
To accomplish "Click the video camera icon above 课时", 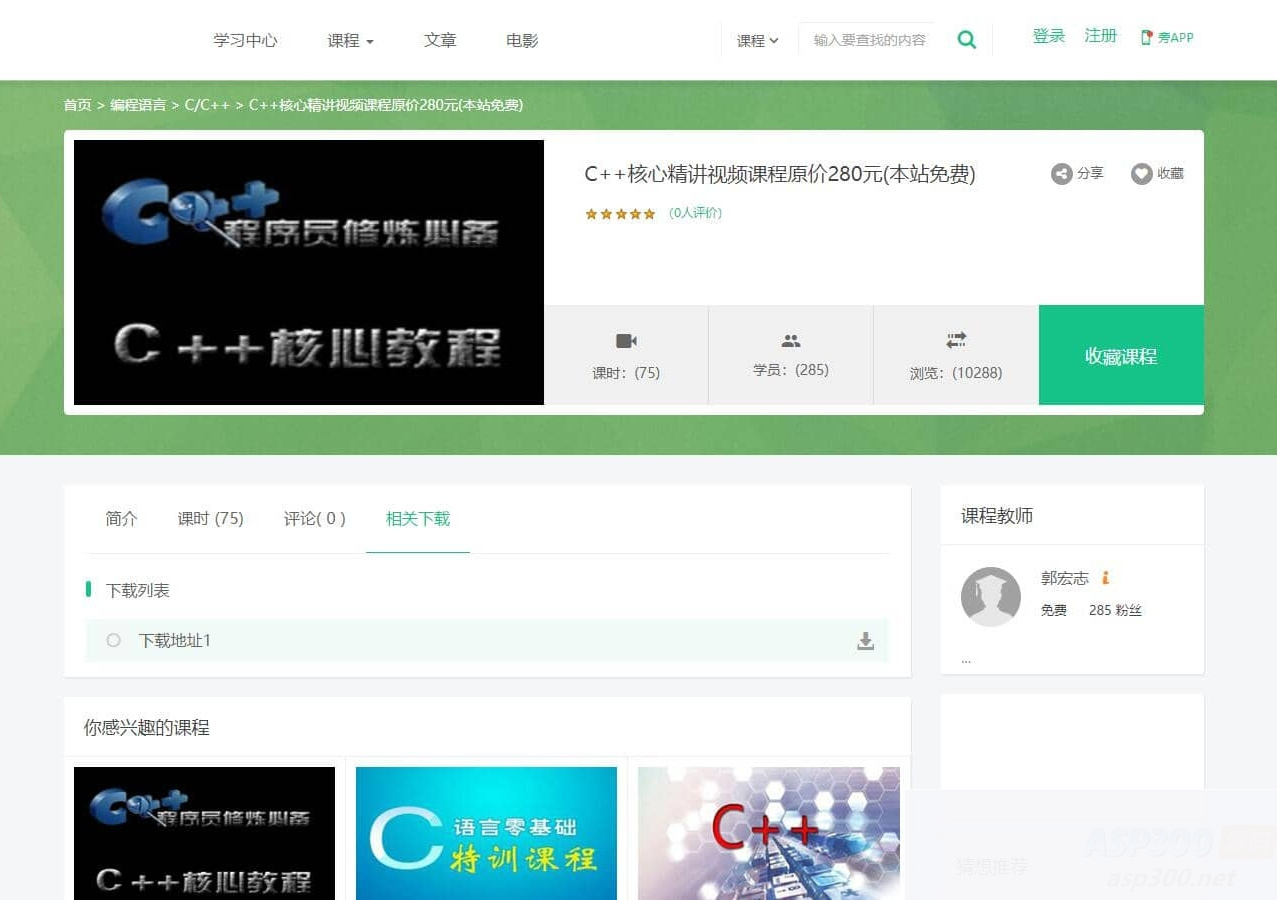I will (x=626, y=339).
